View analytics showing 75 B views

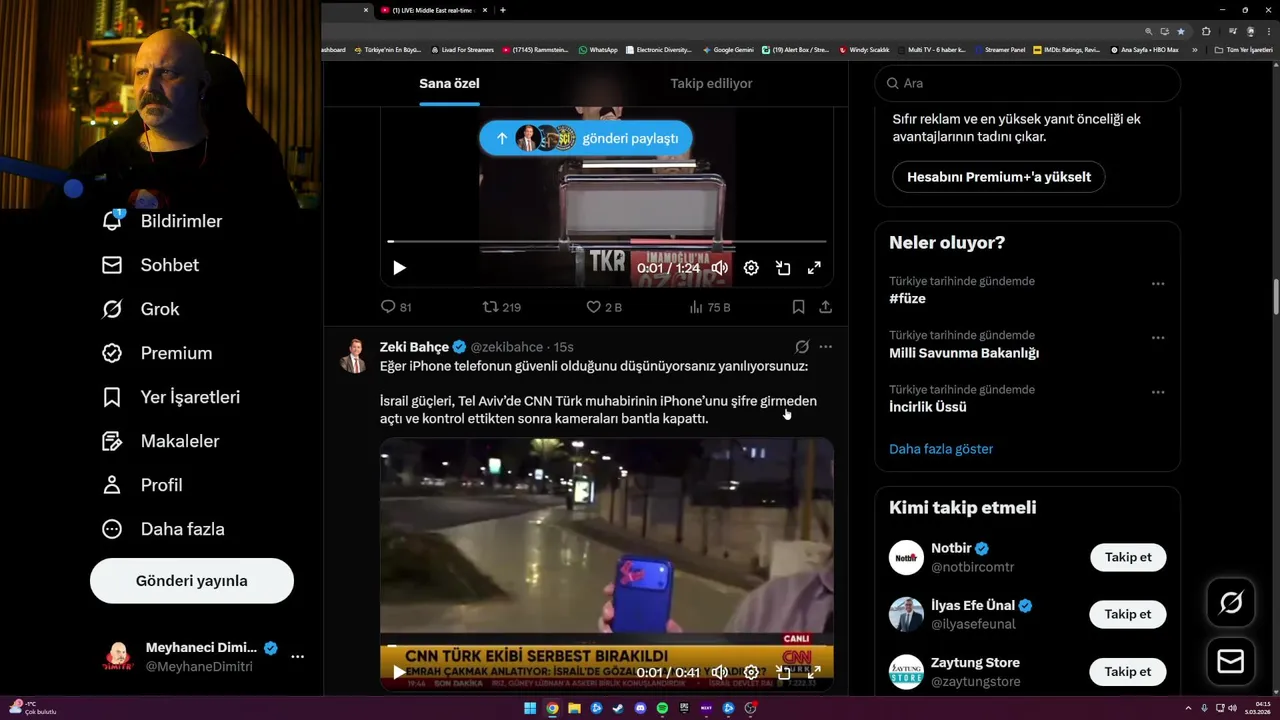click(710, 307)
